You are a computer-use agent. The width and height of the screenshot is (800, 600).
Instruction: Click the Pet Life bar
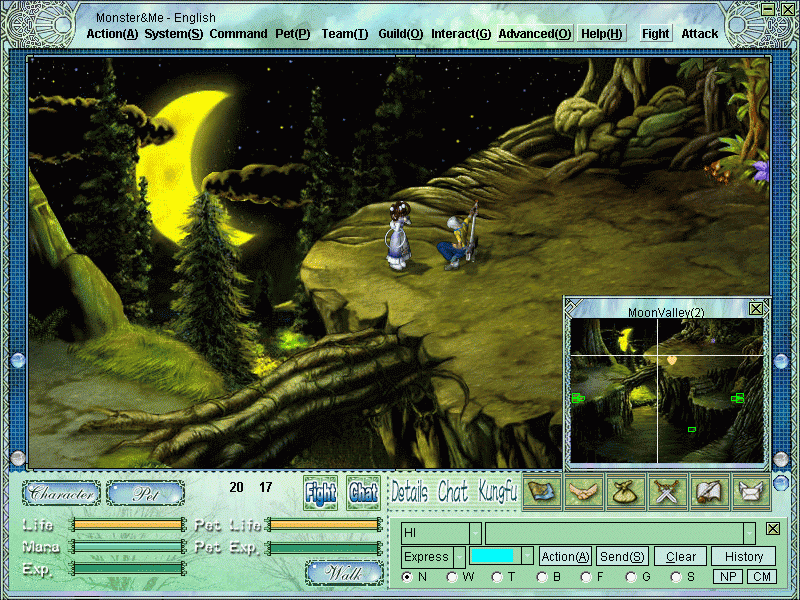[x=324, y=524]
